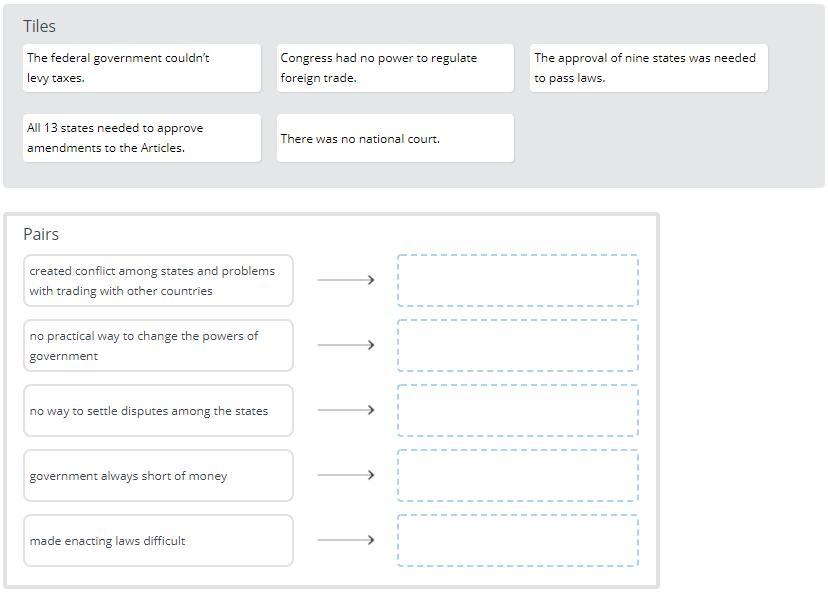Select the 'There was no national court' tile
828x592 pixels.
coord(395,138)
